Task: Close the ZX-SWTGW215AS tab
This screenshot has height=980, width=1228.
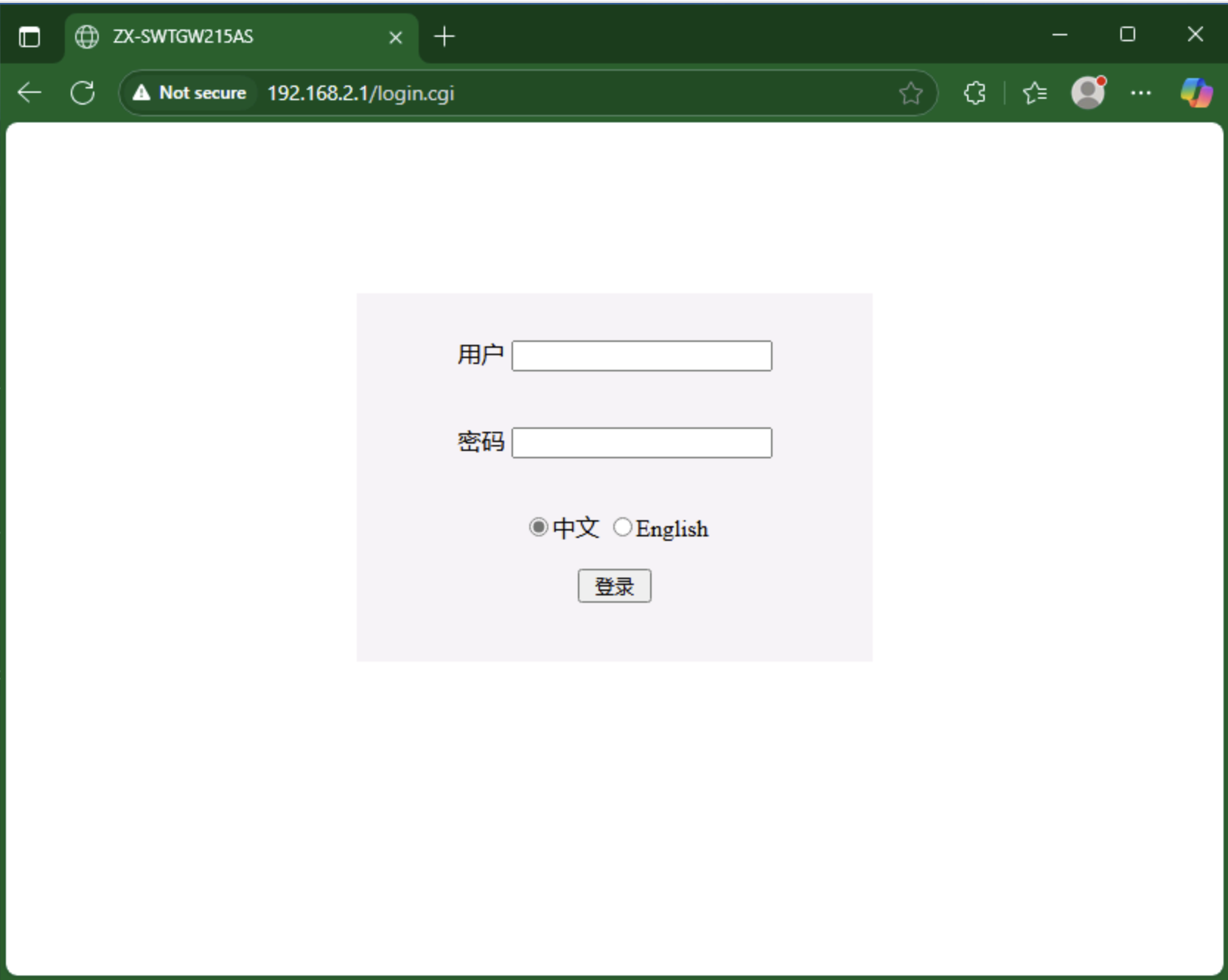Action: (396, 37)
